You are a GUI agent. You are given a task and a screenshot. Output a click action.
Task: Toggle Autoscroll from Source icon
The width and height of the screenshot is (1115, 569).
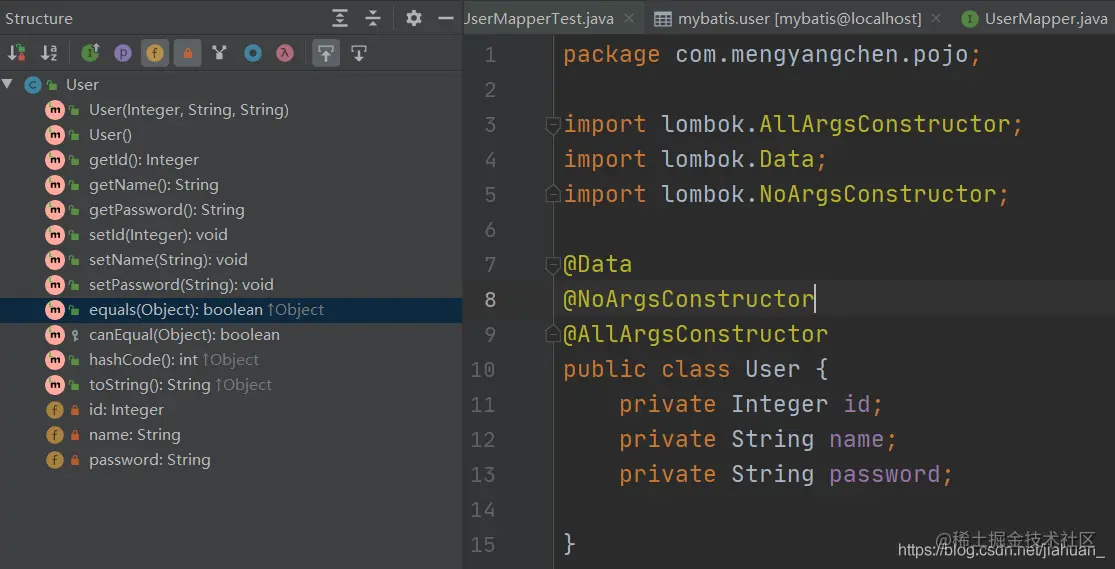coord(359,53)
